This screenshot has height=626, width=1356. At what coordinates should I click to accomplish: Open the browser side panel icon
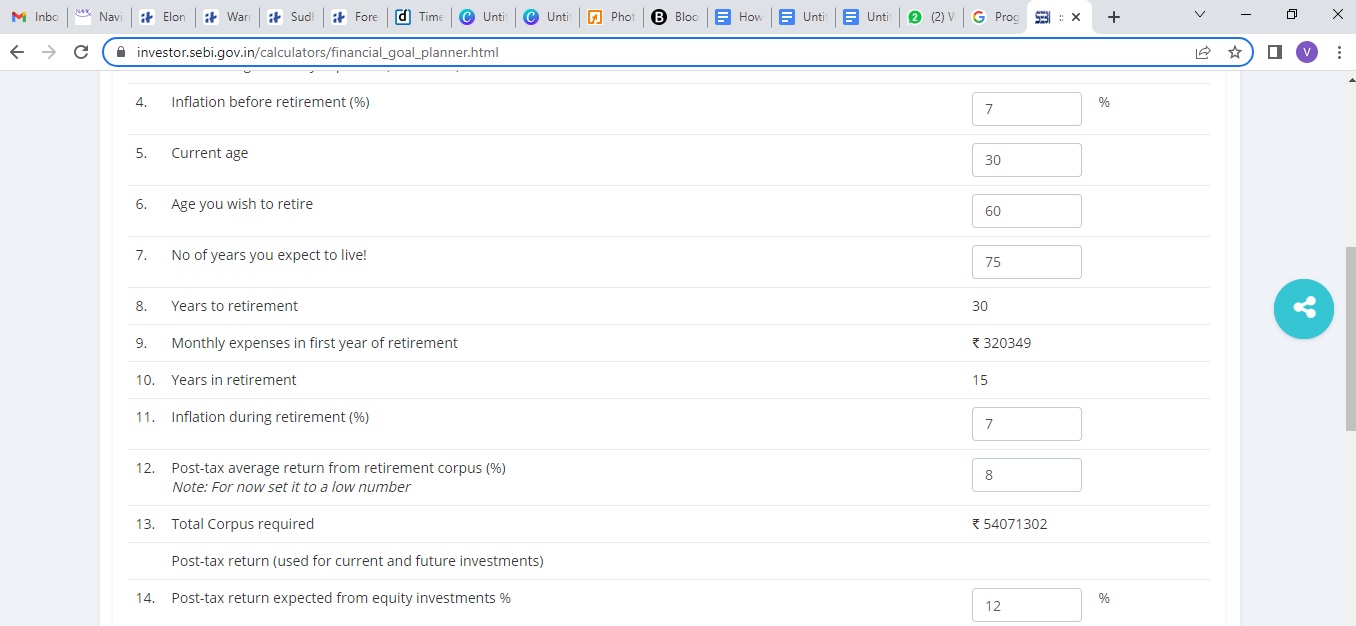pyautogui.click(x=1274, y=52)
